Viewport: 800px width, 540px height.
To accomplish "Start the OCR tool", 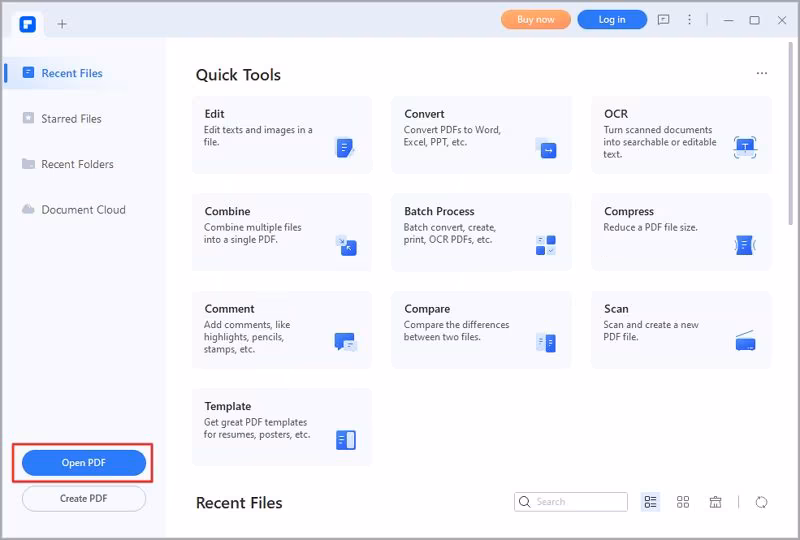I will pos(681,134).
